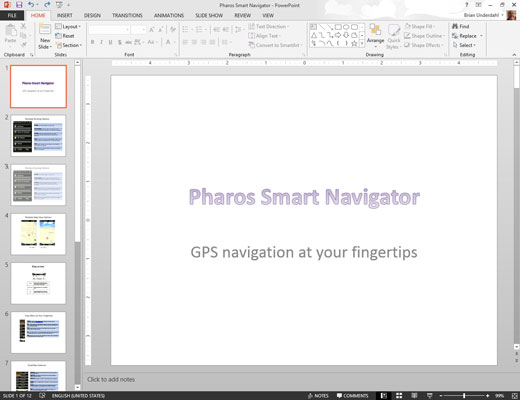Toggle Italic formatting
The height and width of the screenshot is (400, 520).
[101, 42]
